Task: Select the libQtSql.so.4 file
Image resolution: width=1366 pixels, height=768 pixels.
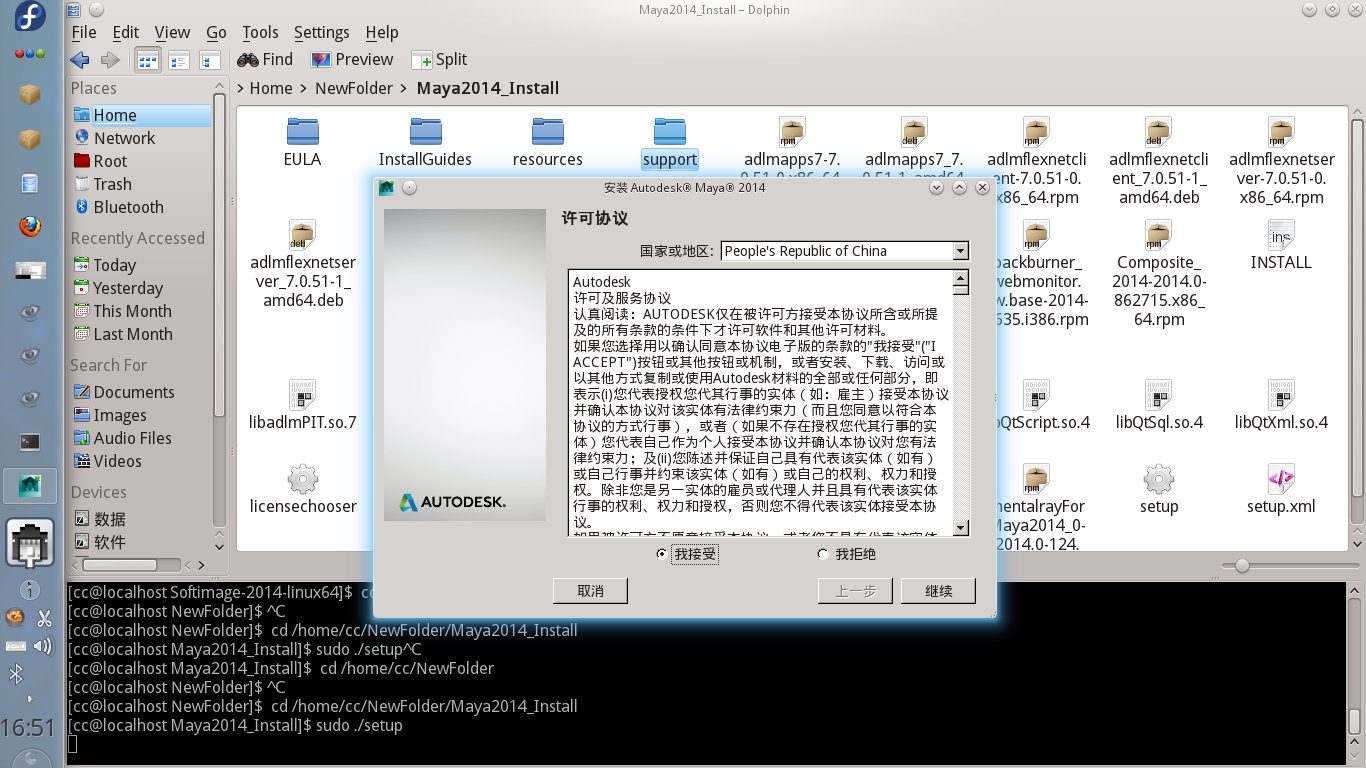Action: (x=1159, y=404)
